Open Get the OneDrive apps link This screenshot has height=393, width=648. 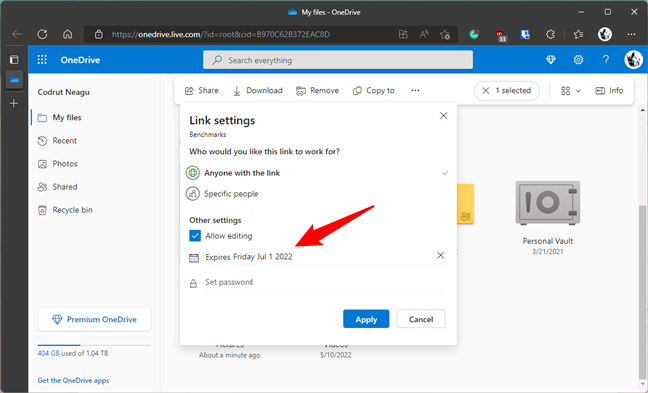(73, 381)
